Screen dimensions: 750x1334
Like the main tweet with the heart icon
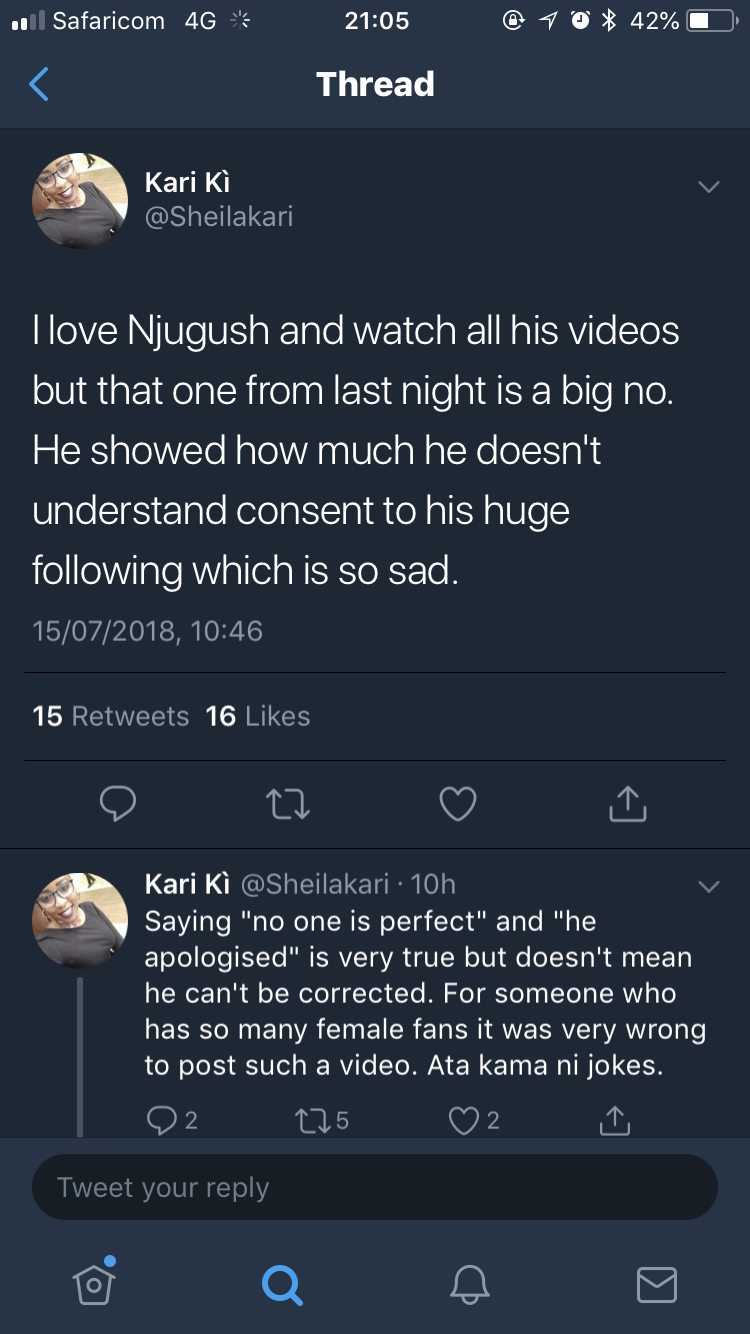pyautogui.click(x=458, y=804)
